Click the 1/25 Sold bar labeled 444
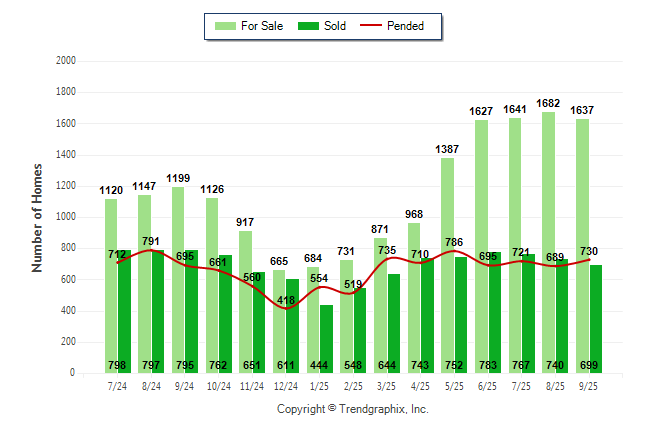Screen dimensions: 646x434 [x=326, y=340]
